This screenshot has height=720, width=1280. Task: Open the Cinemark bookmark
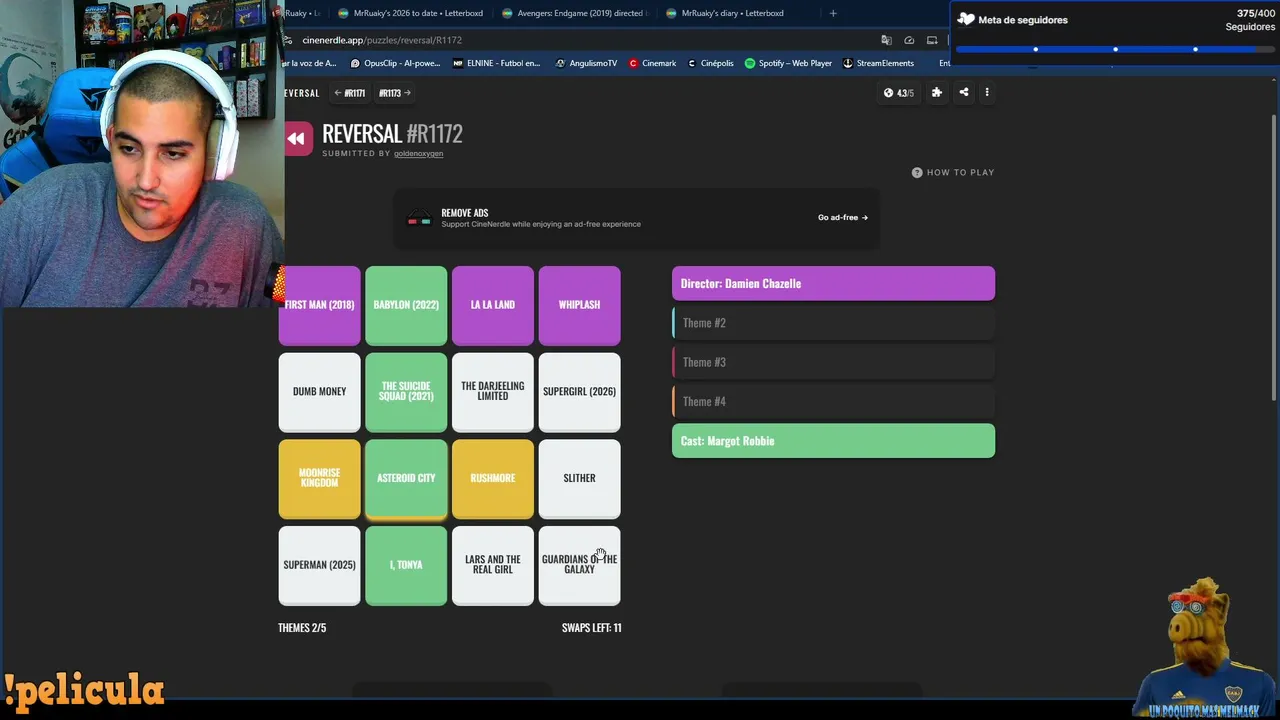(652, 64)
